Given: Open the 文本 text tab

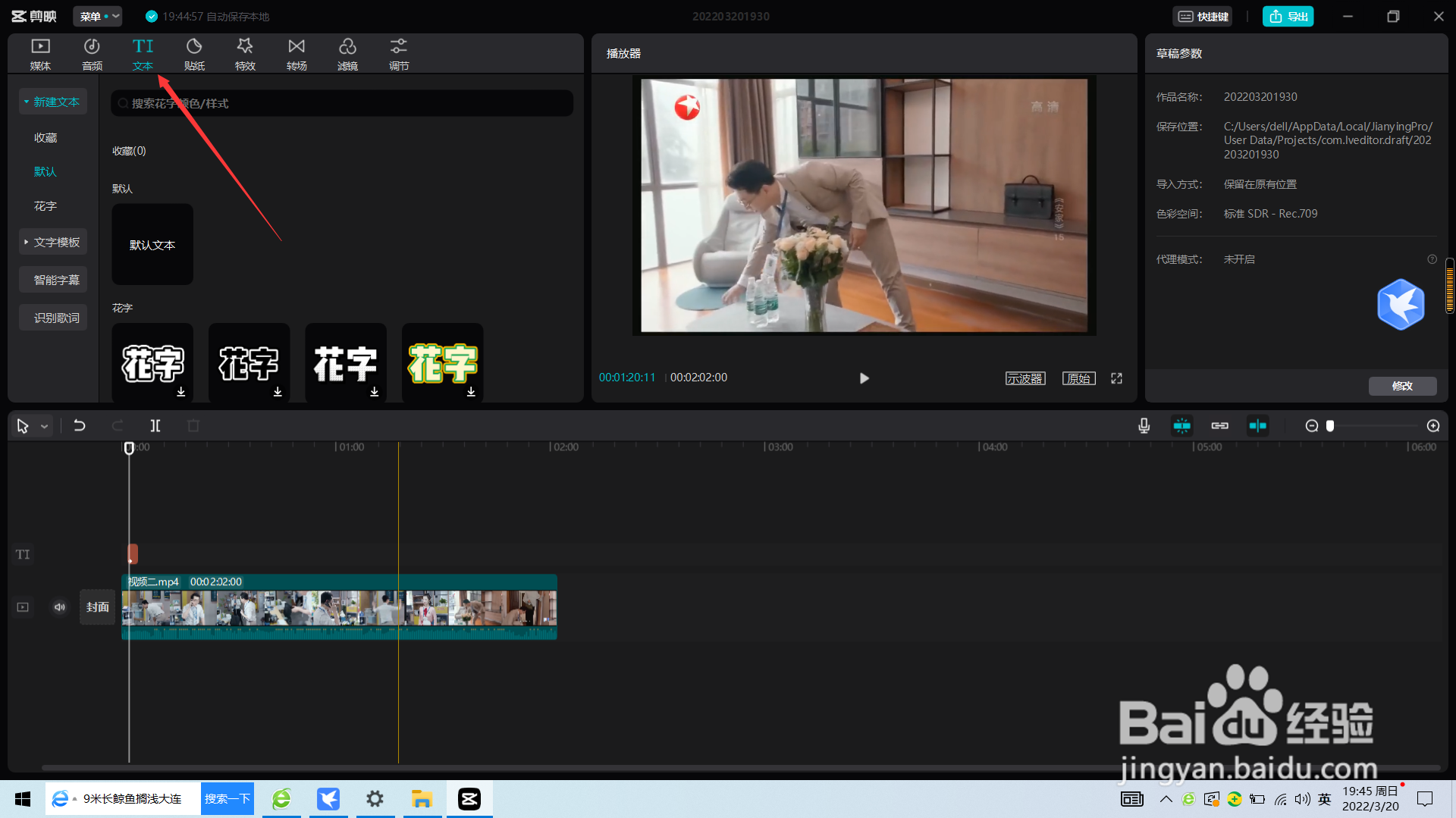Looking at the screenshot, I should [143, 54].
